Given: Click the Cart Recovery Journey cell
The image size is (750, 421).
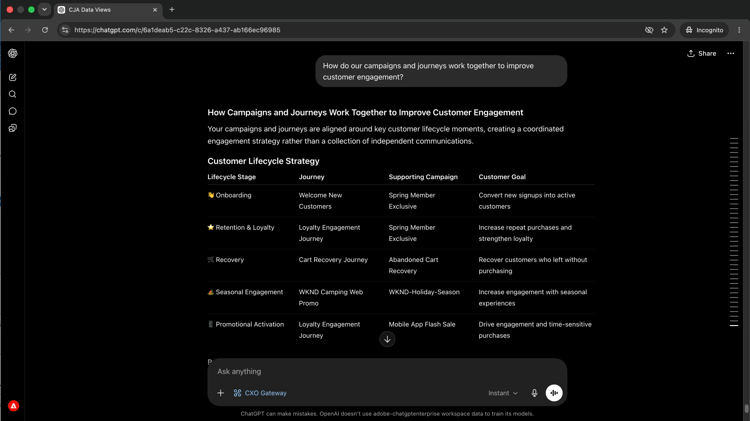Looking at the screenshot, I should 333,260.
